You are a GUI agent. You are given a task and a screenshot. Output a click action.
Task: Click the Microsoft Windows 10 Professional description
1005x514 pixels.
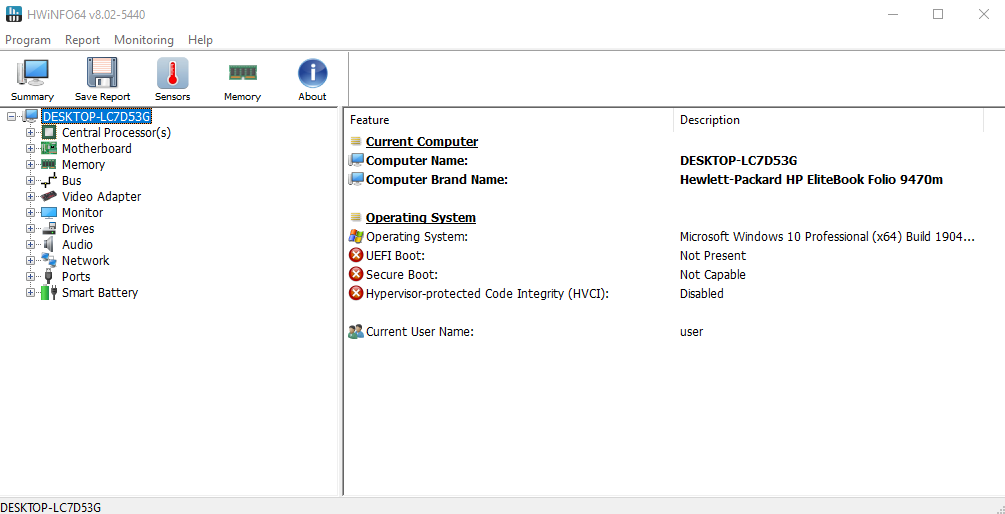(x=827, y=236)
